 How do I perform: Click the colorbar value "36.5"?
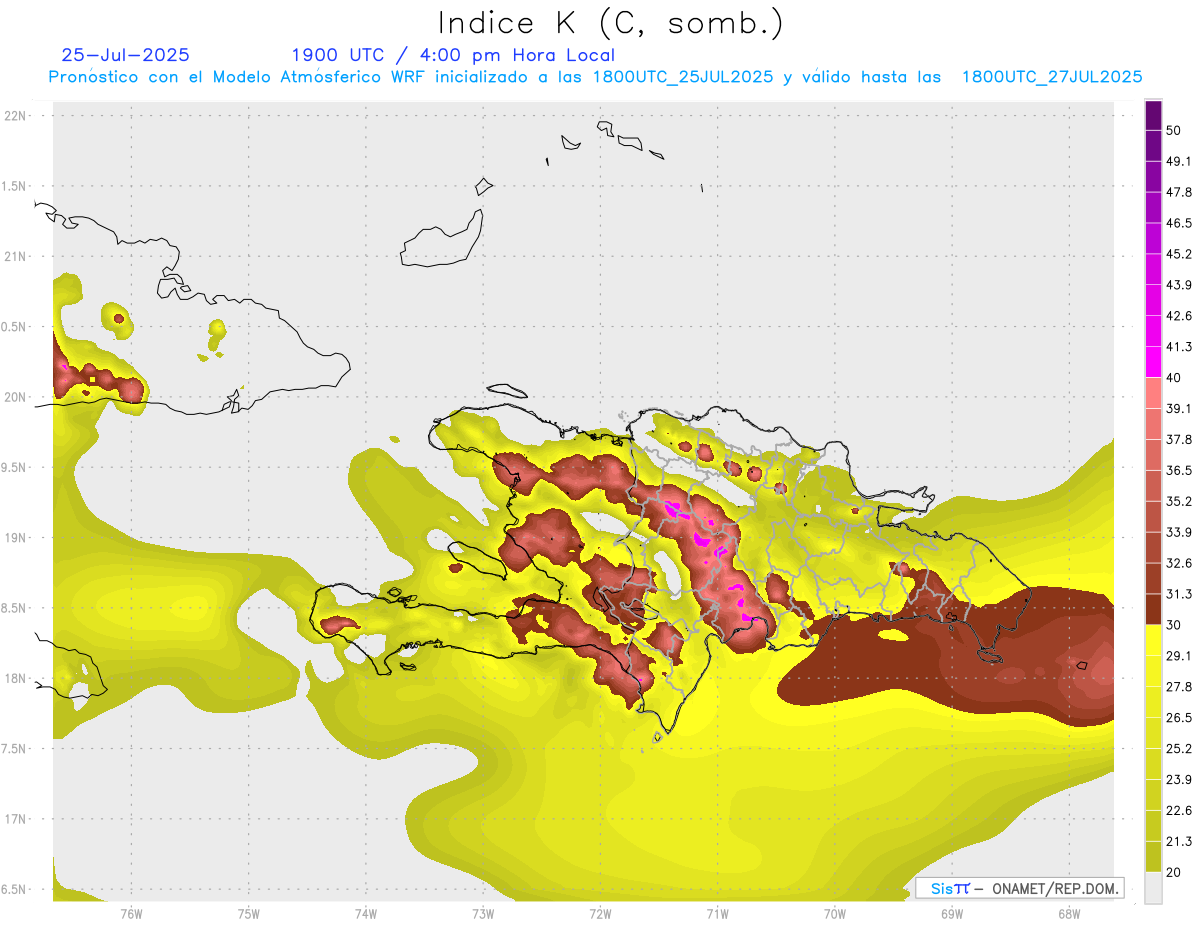[x=1178, y=471]
